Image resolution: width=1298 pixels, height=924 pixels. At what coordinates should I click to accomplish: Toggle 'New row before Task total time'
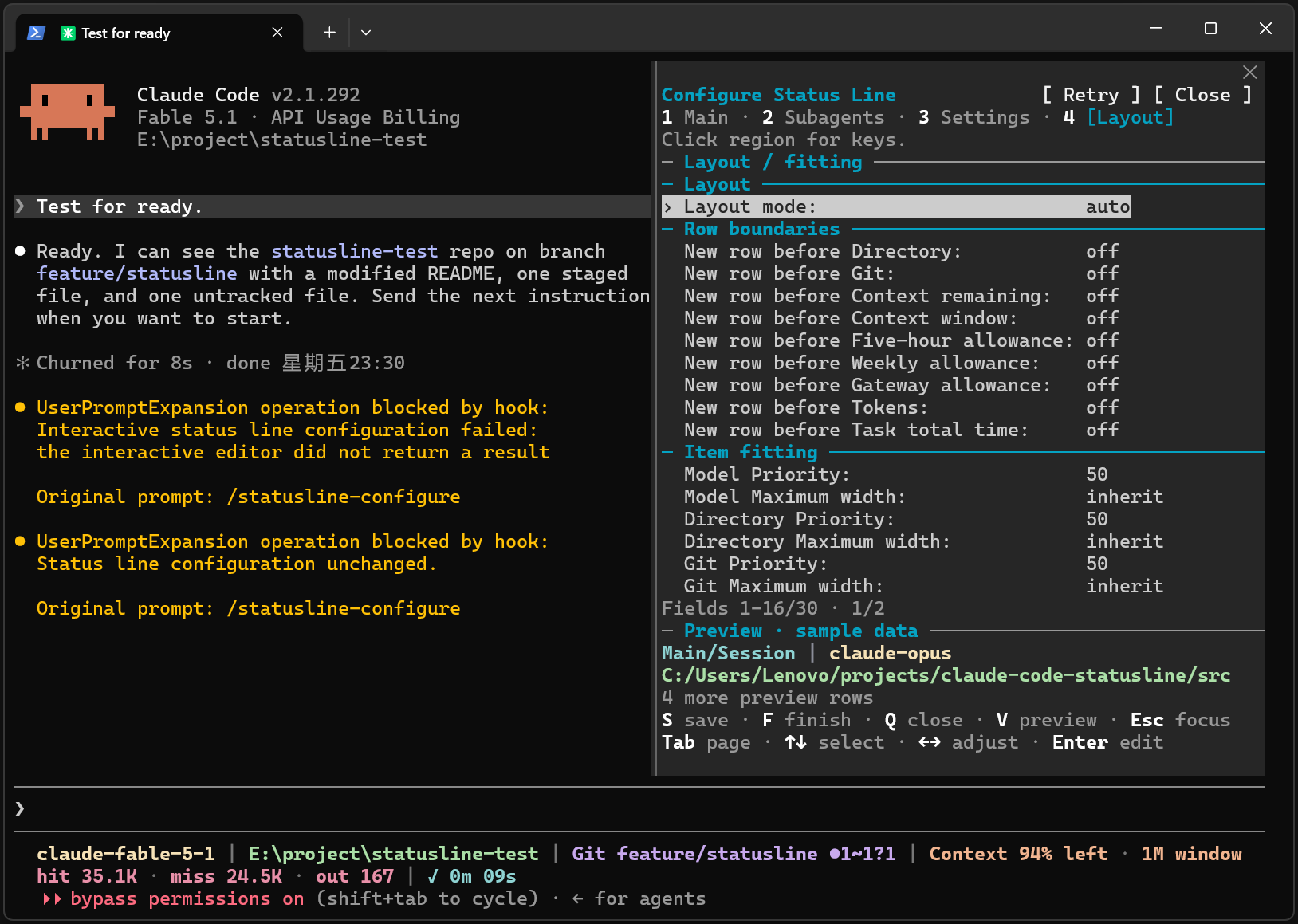(902, 430)
